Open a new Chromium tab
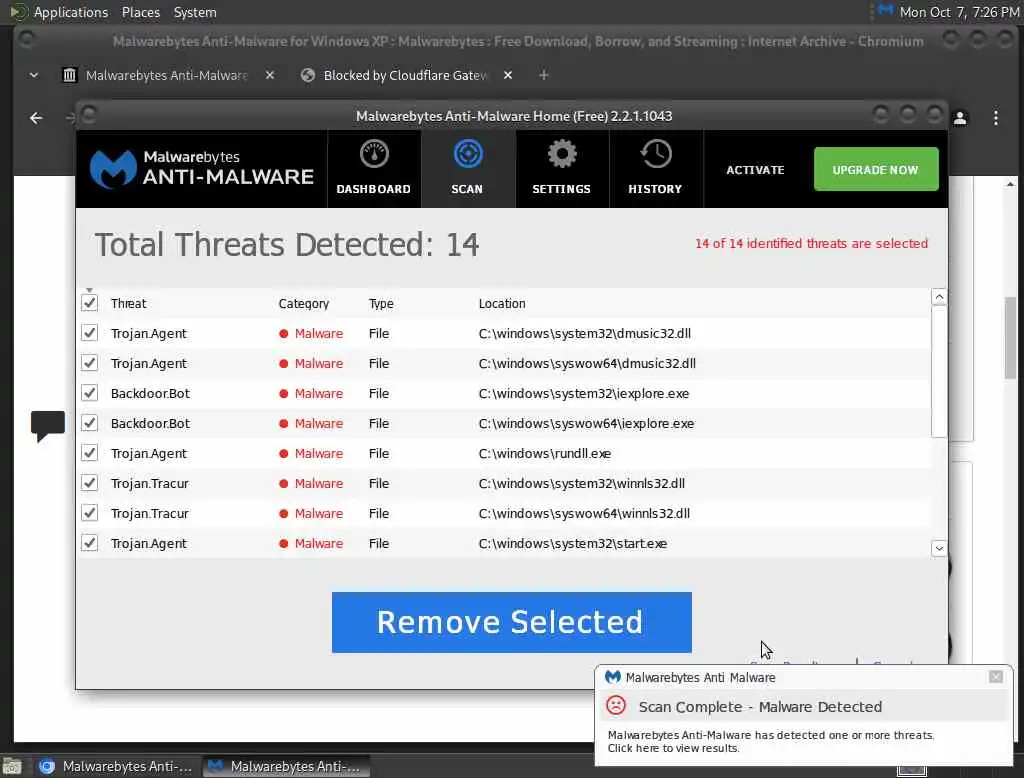Image resolution: width=1024 pixels, height=778 pixels. tap(543, 75)
